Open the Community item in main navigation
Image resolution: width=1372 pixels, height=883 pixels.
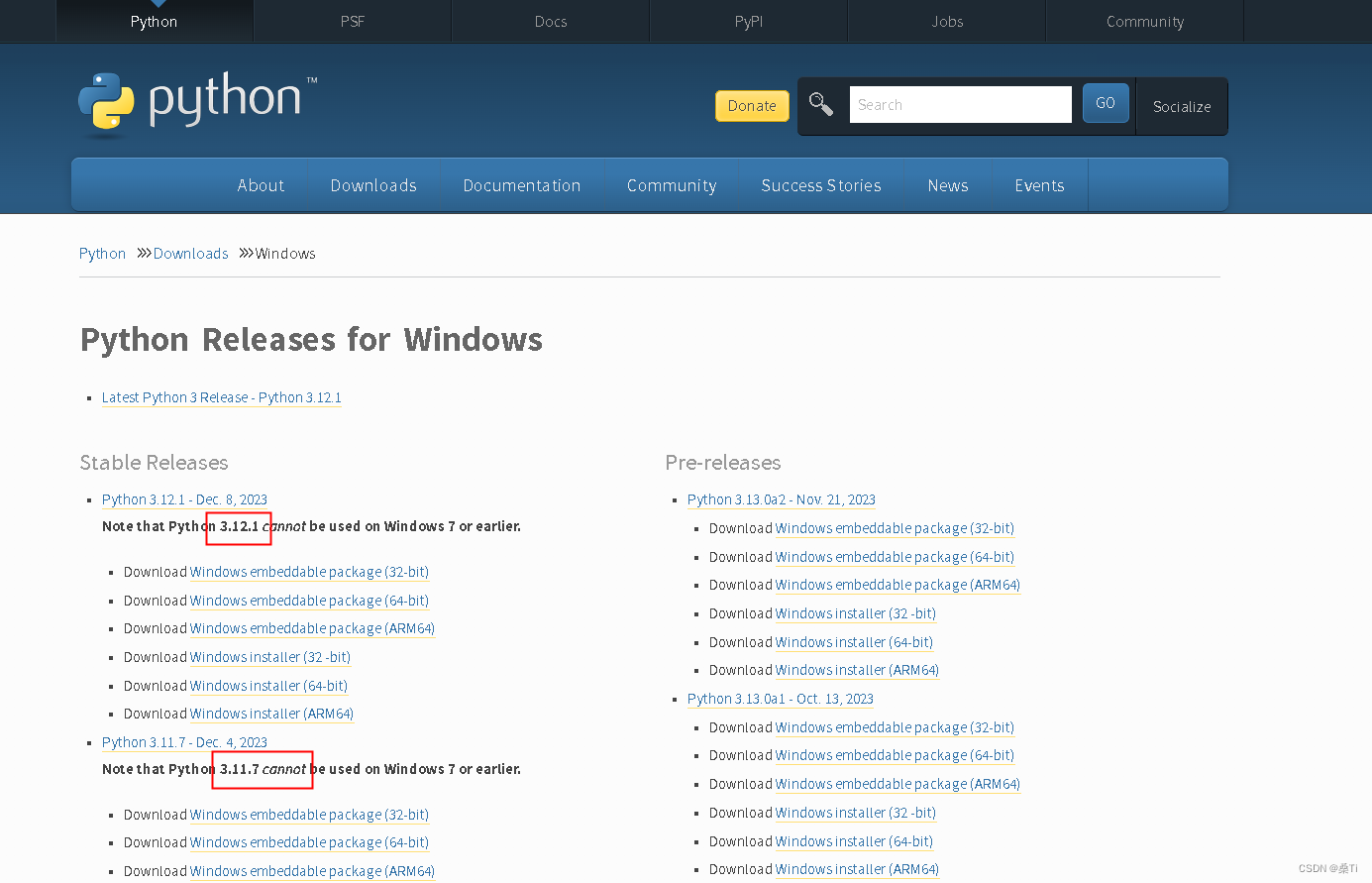tap(672, 185)
